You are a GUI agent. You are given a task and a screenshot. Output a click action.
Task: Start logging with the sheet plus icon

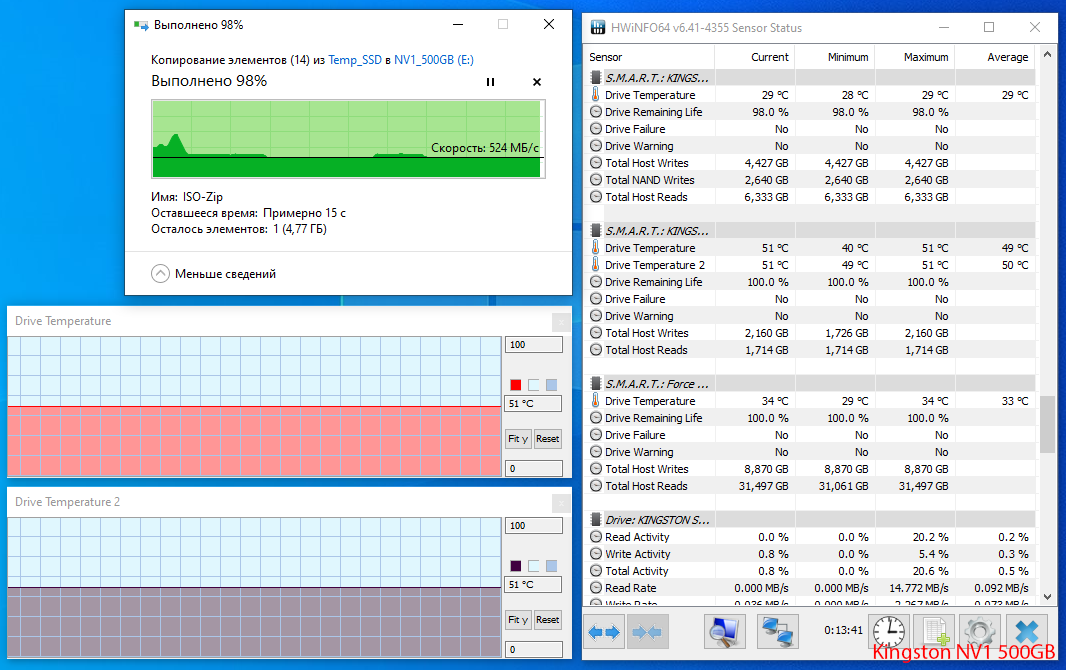[x=935, y=632]
